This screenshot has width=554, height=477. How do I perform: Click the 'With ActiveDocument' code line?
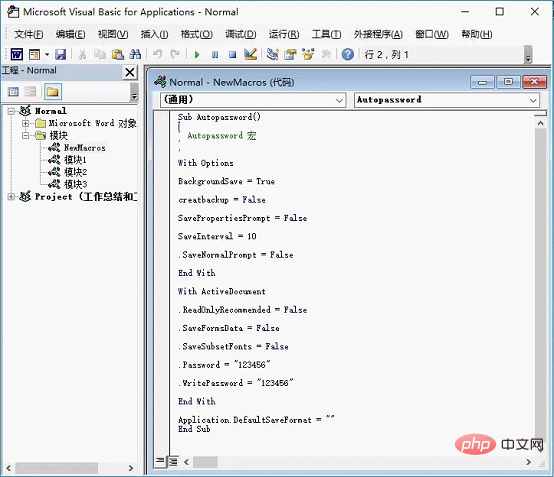click(x=222, y=292)
